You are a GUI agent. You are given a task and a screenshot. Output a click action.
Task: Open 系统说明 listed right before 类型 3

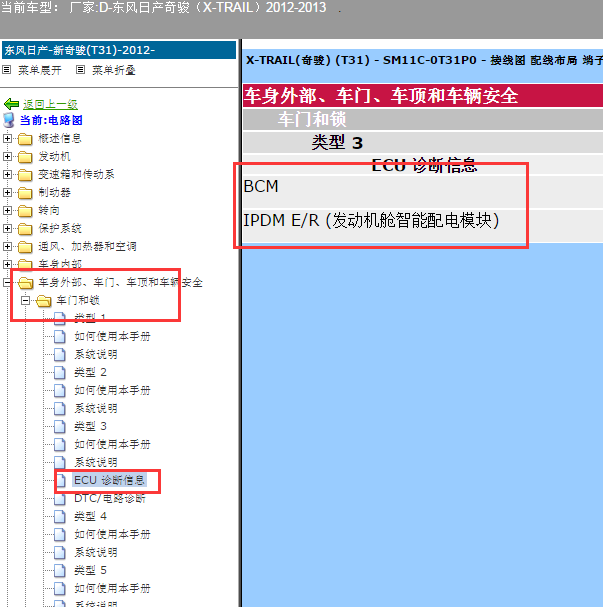[96, 408]
